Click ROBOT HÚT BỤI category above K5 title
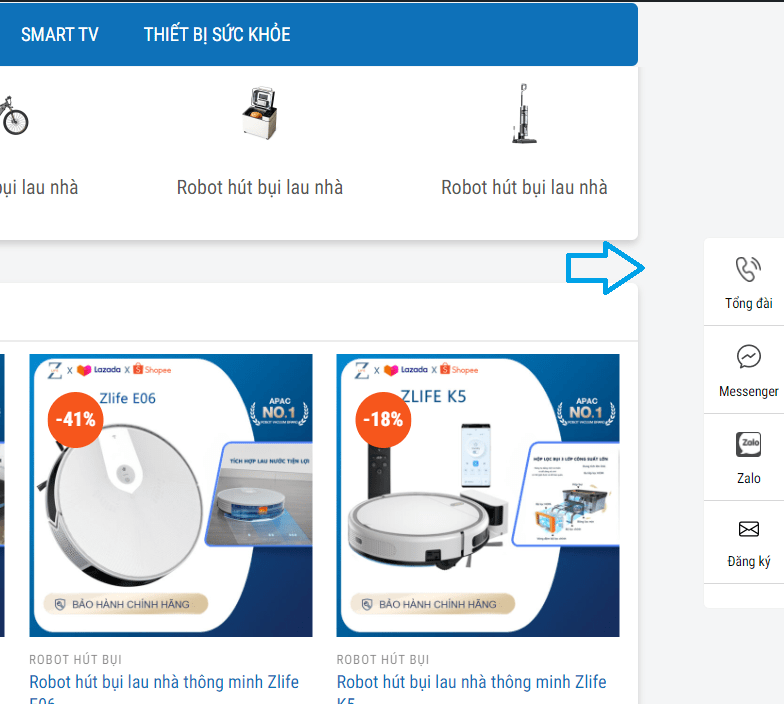The width and height of the screenshot is (784, 704). [383, 660]
